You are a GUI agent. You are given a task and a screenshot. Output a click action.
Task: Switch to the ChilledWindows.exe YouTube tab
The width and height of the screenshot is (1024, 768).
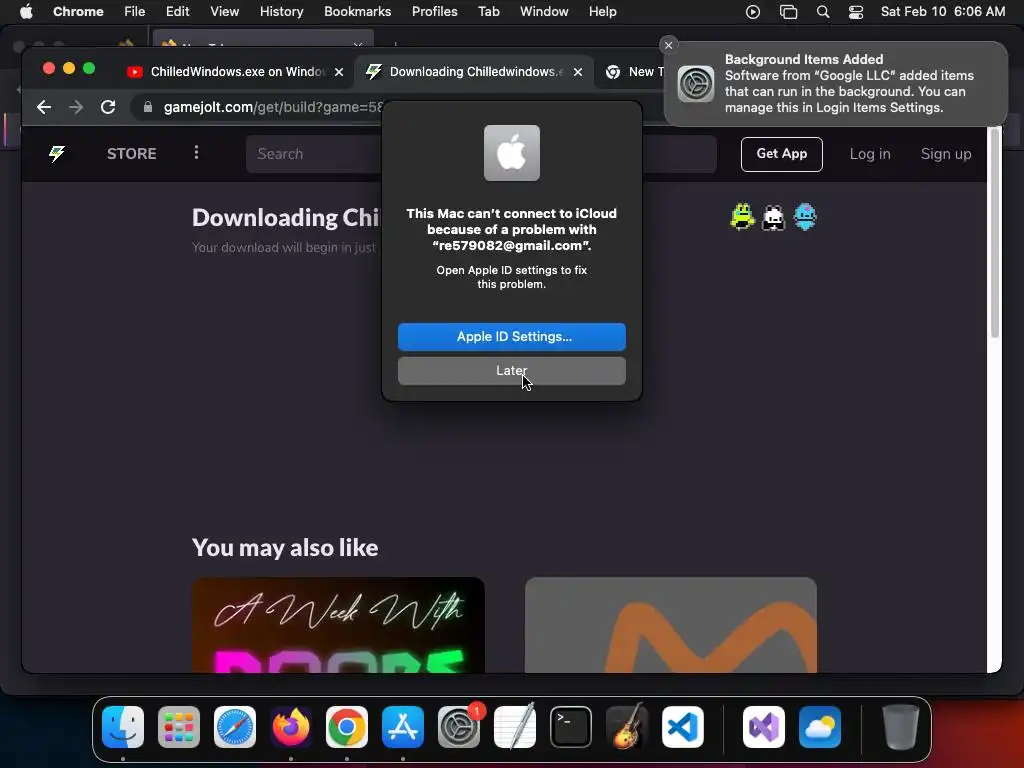pyautogui.click(x=225, y=72)
